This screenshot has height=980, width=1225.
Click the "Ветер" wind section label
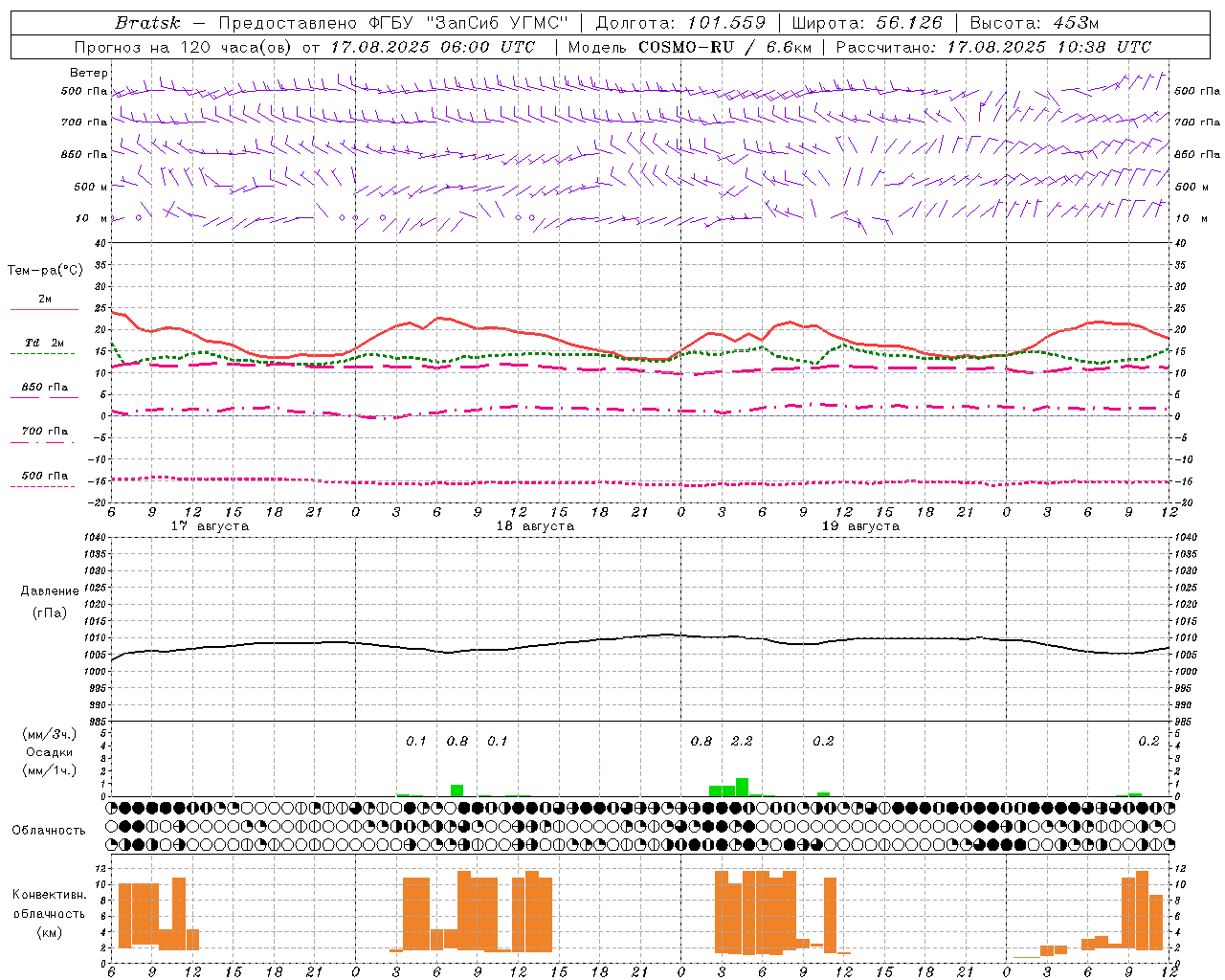click(89, 73)
